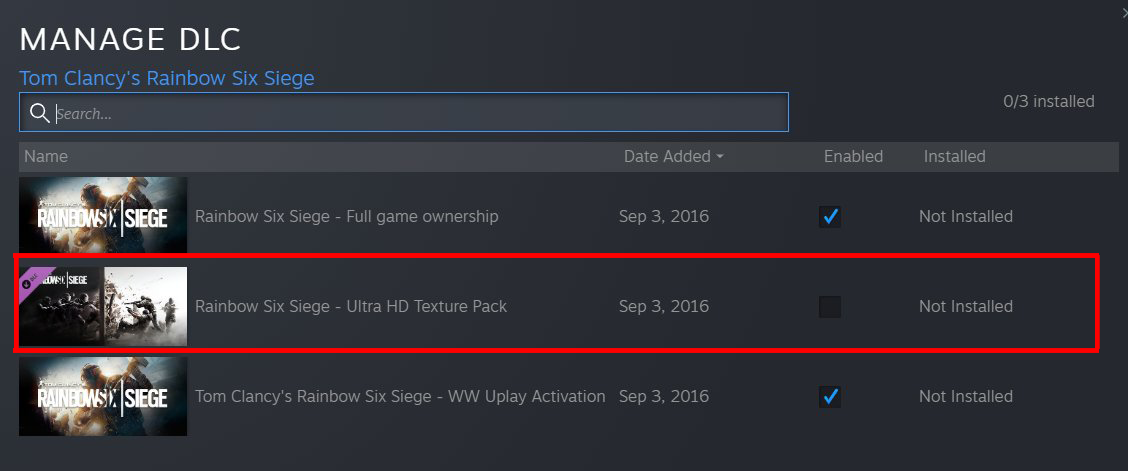Disable the Full game ownership checkbox
The width and height of the screenshot is (1128, 471).
(830, 217)
